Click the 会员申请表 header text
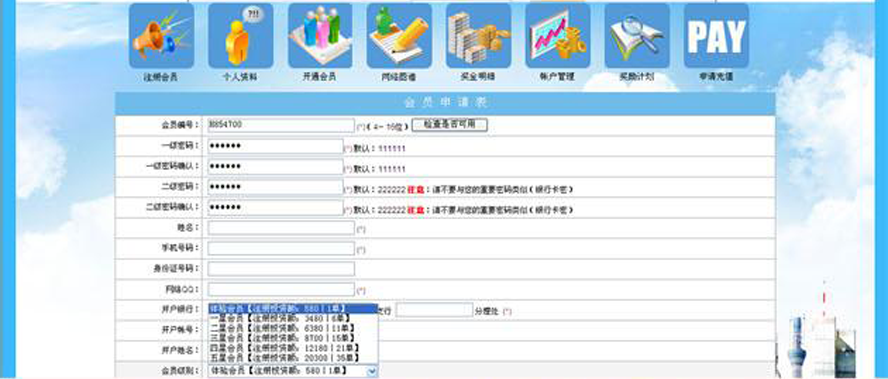Image resolution: width=888 pixels, height=379 pixels. (x=445, y=103)
